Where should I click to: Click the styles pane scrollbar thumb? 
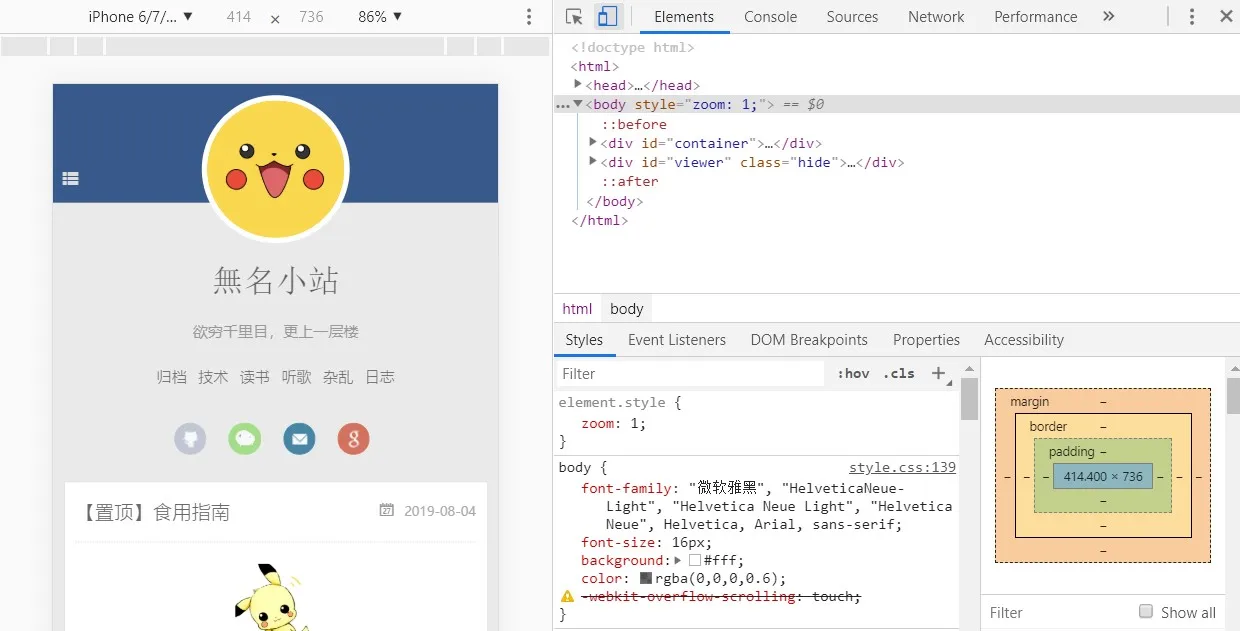coord(969,399)
